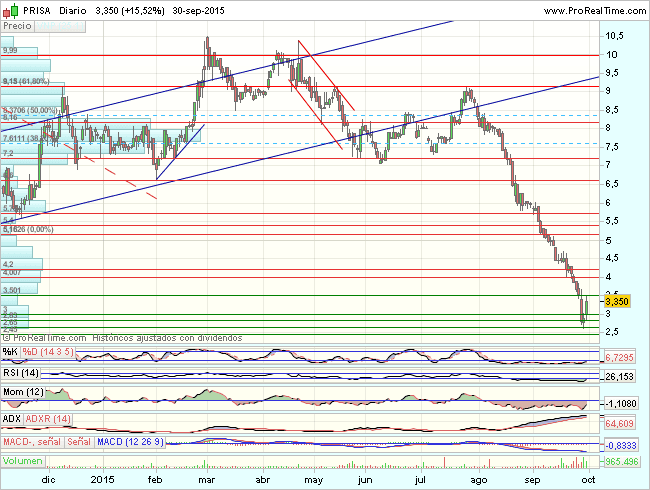Click the 5,1826 (0,00%) Fibonacci label
Viewport: 650px width, 490px height.
tap(27, 229)
